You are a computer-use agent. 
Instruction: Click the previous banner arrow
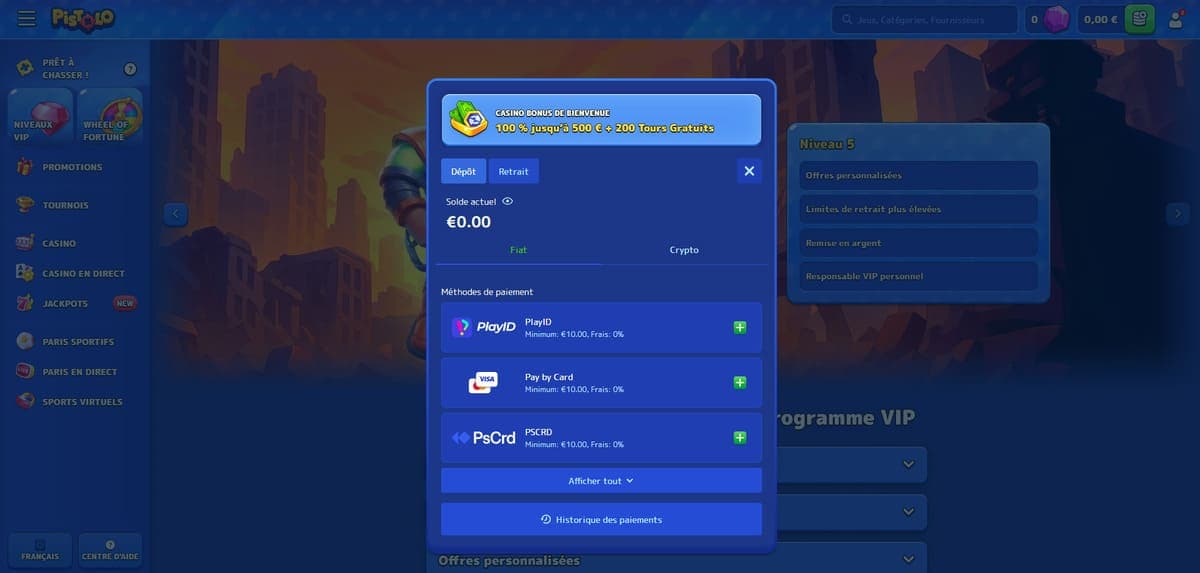click(175, 213)
